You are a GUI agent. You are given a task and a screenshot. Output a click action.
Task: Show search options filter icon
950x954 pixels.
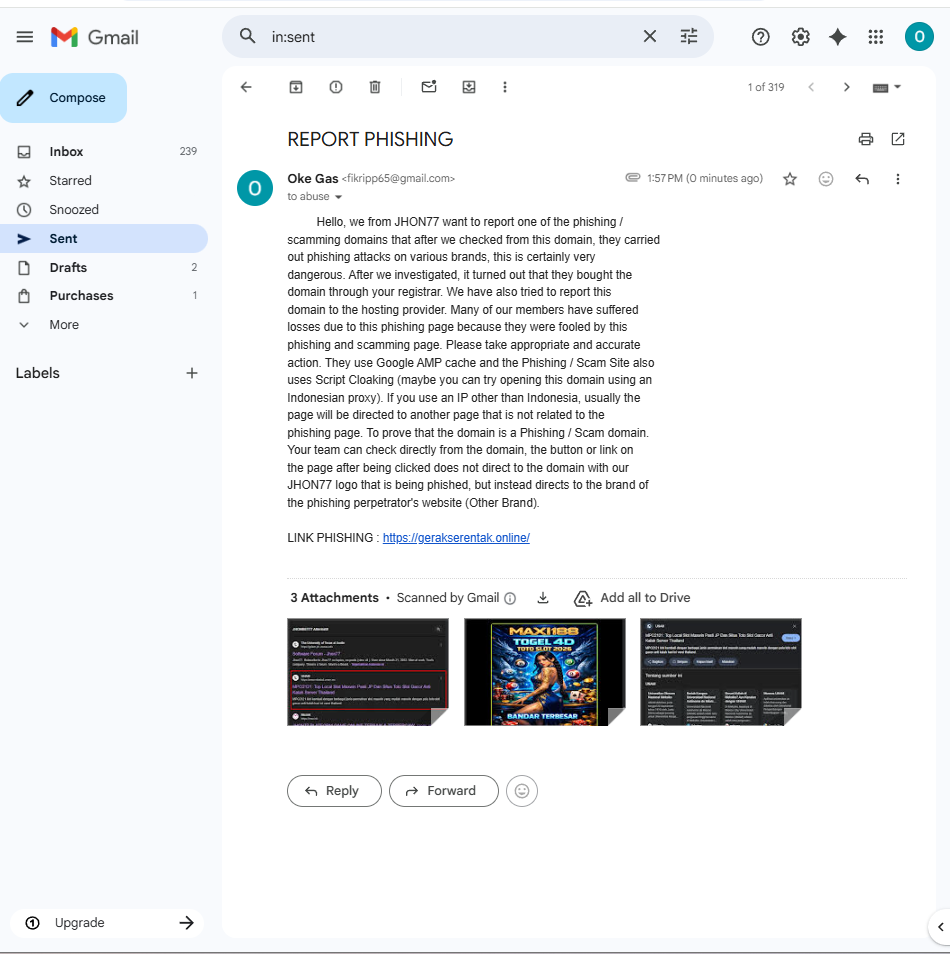(x=688, y=37)
